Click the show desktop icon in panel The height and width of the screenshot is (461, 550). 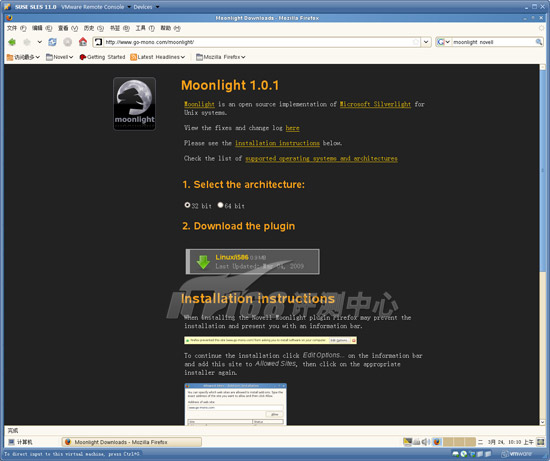541,442
